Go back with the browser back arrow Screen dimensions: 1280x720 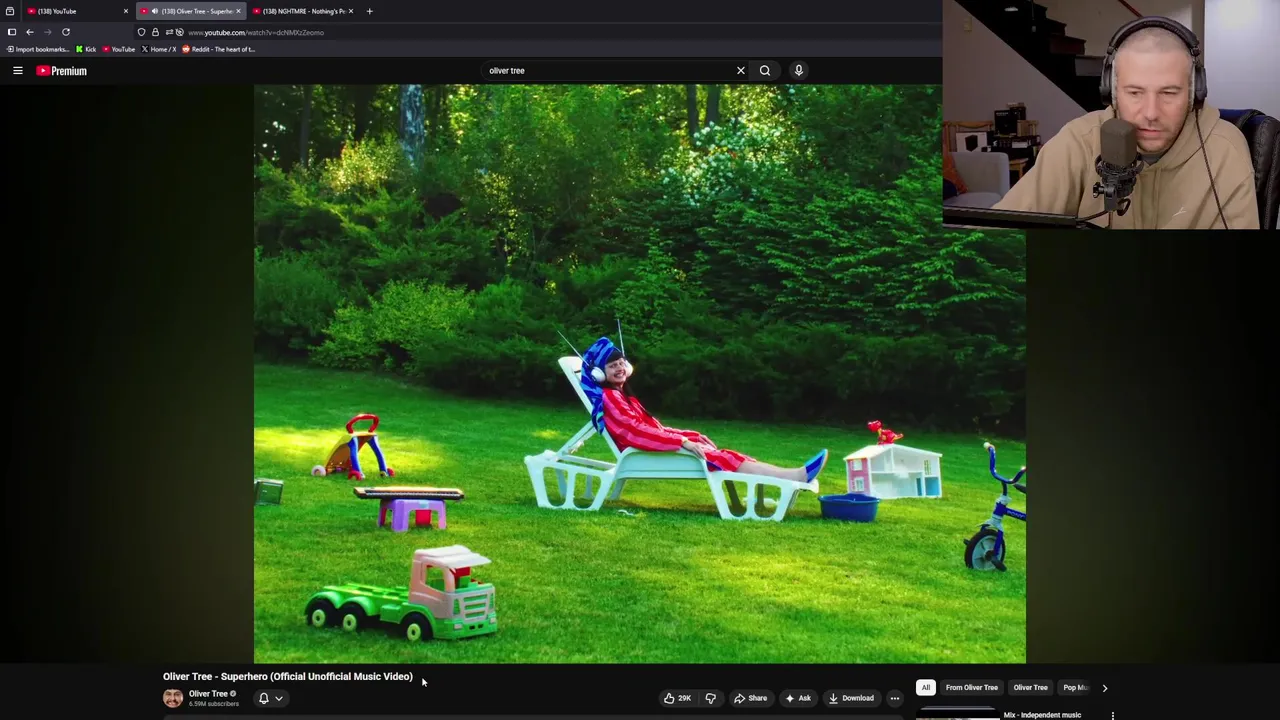(x=30, y=32)
